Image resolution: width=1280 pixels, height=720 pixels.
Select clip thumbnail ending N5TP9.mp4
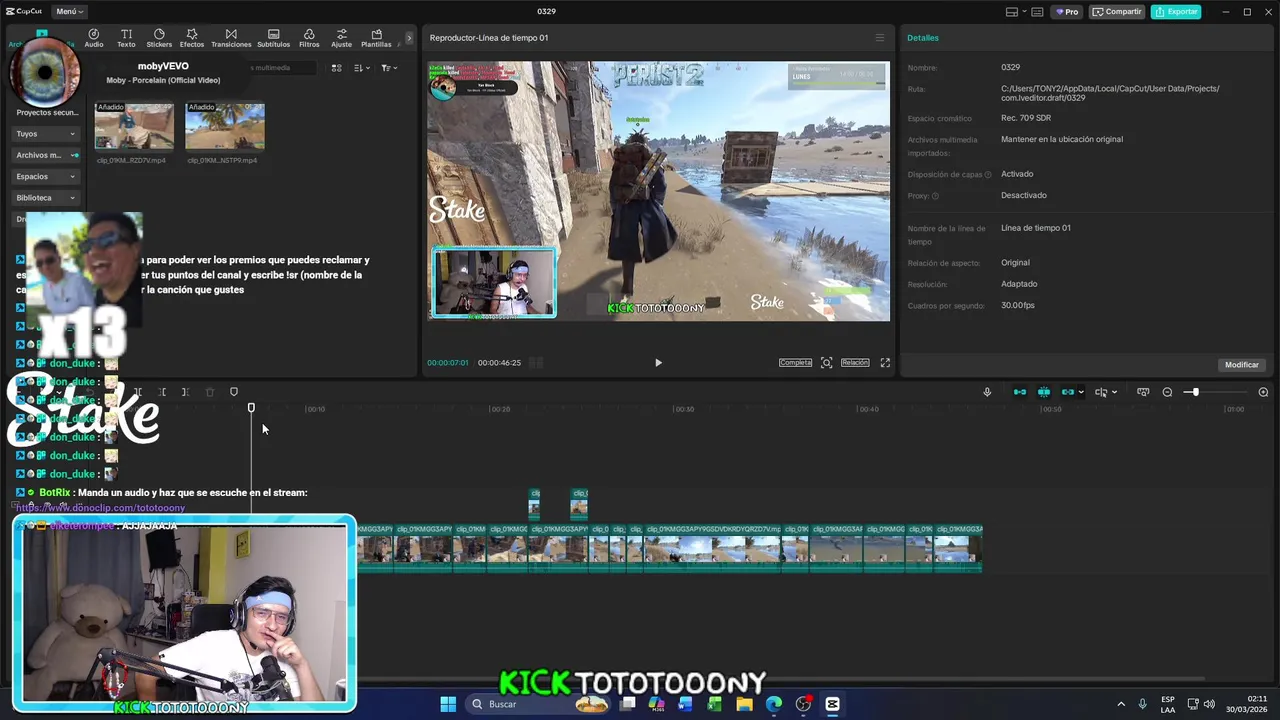(x=225, y=126)
